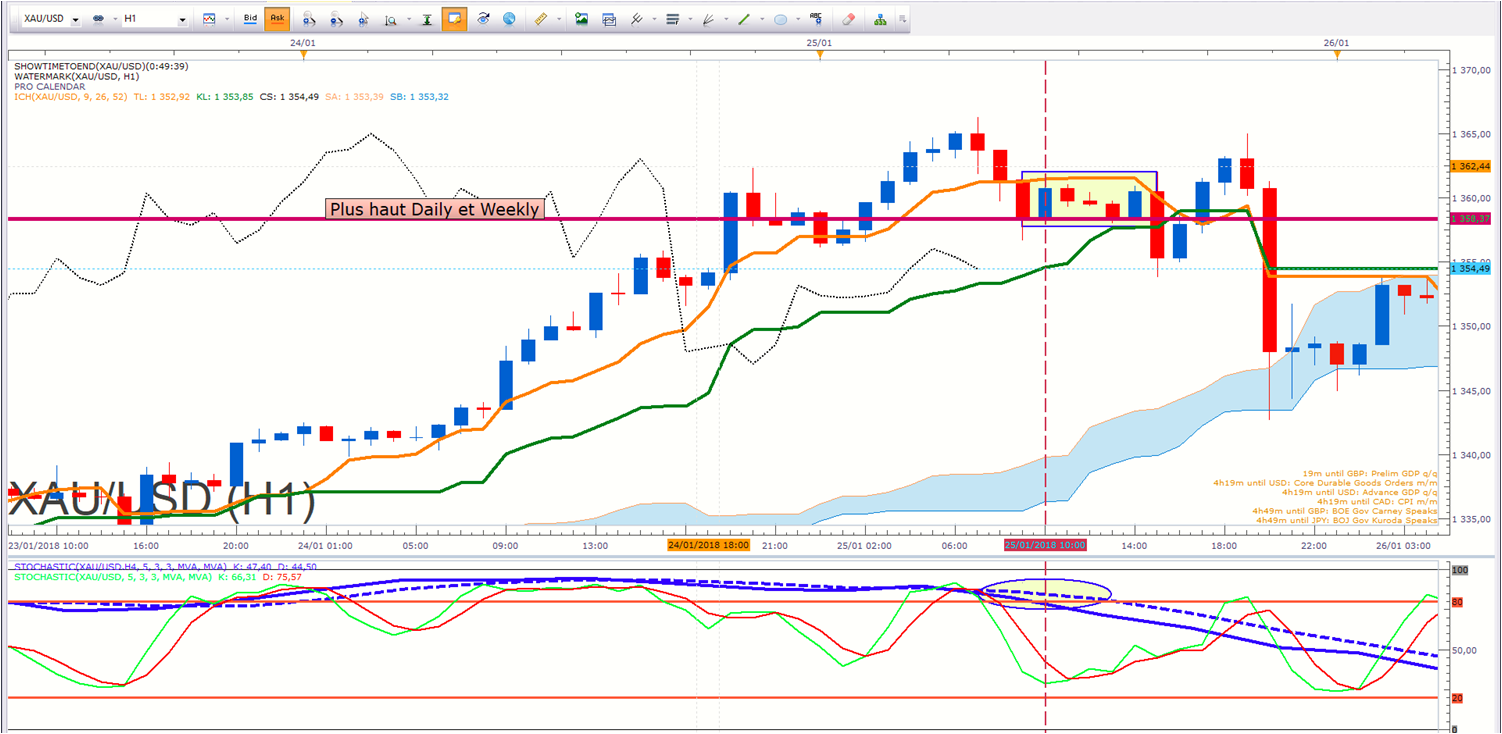Click the green vertical autoscale icon

427,19
